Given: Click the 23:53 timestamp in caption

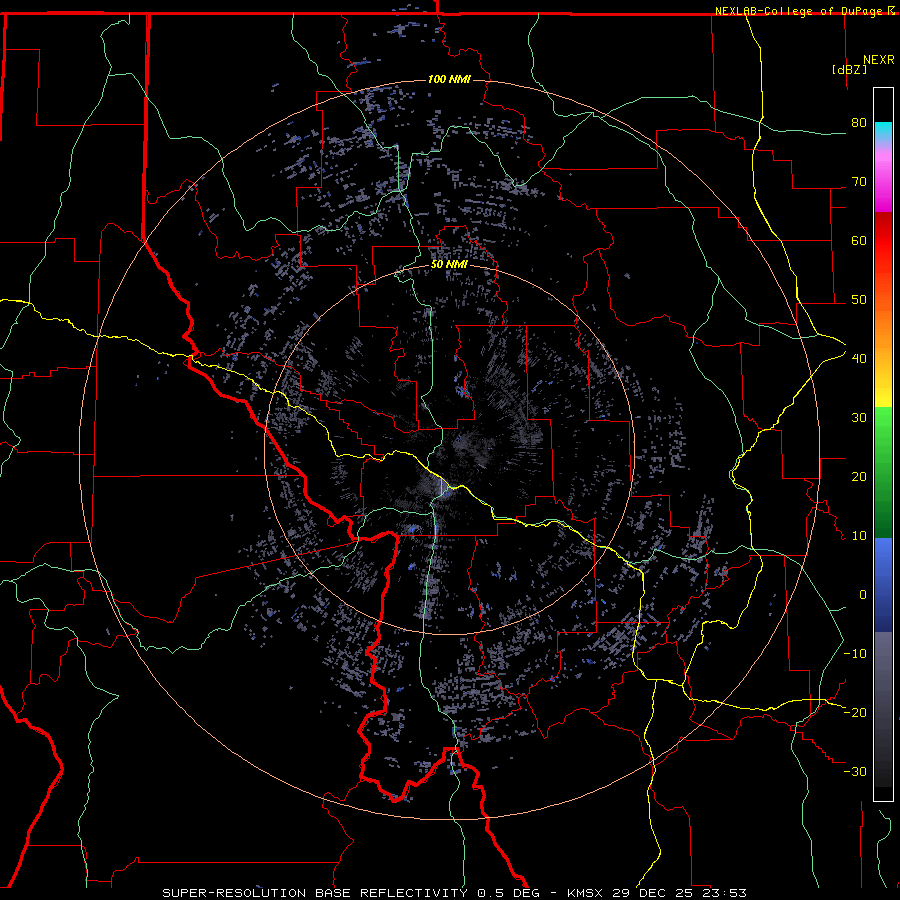Looking at the screenshot, I should coord(725,892).
